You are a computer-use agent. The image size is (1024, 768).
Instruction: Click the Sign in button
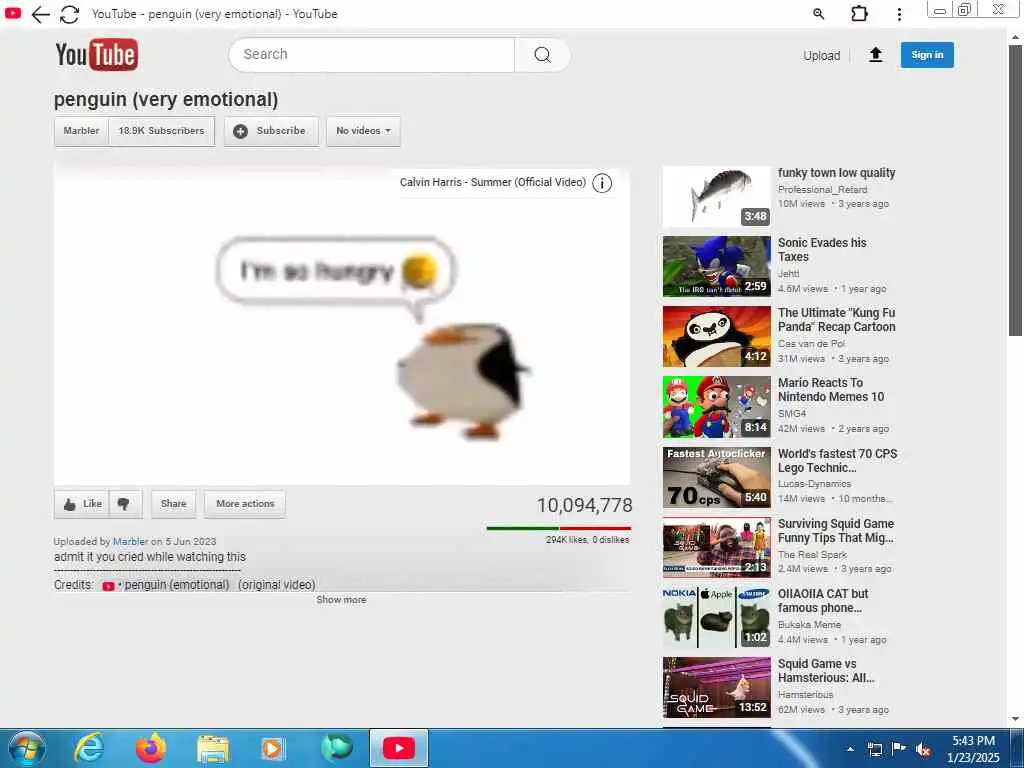927,55
